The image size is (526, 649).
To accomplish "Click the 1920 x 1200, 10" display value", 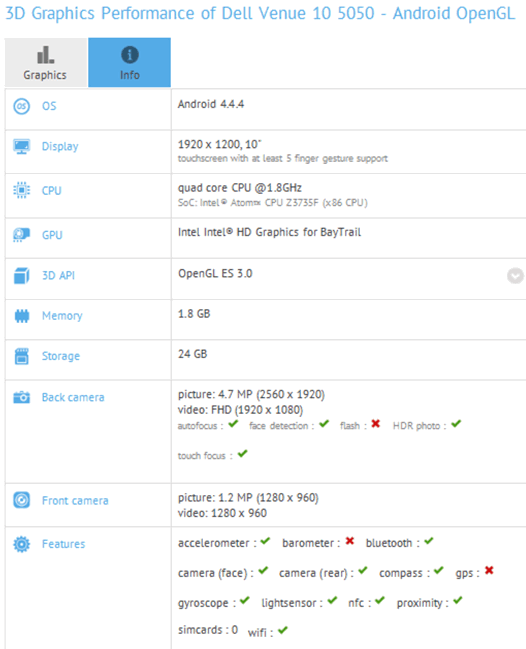I will pyautogui.click(x=220, y=144).
